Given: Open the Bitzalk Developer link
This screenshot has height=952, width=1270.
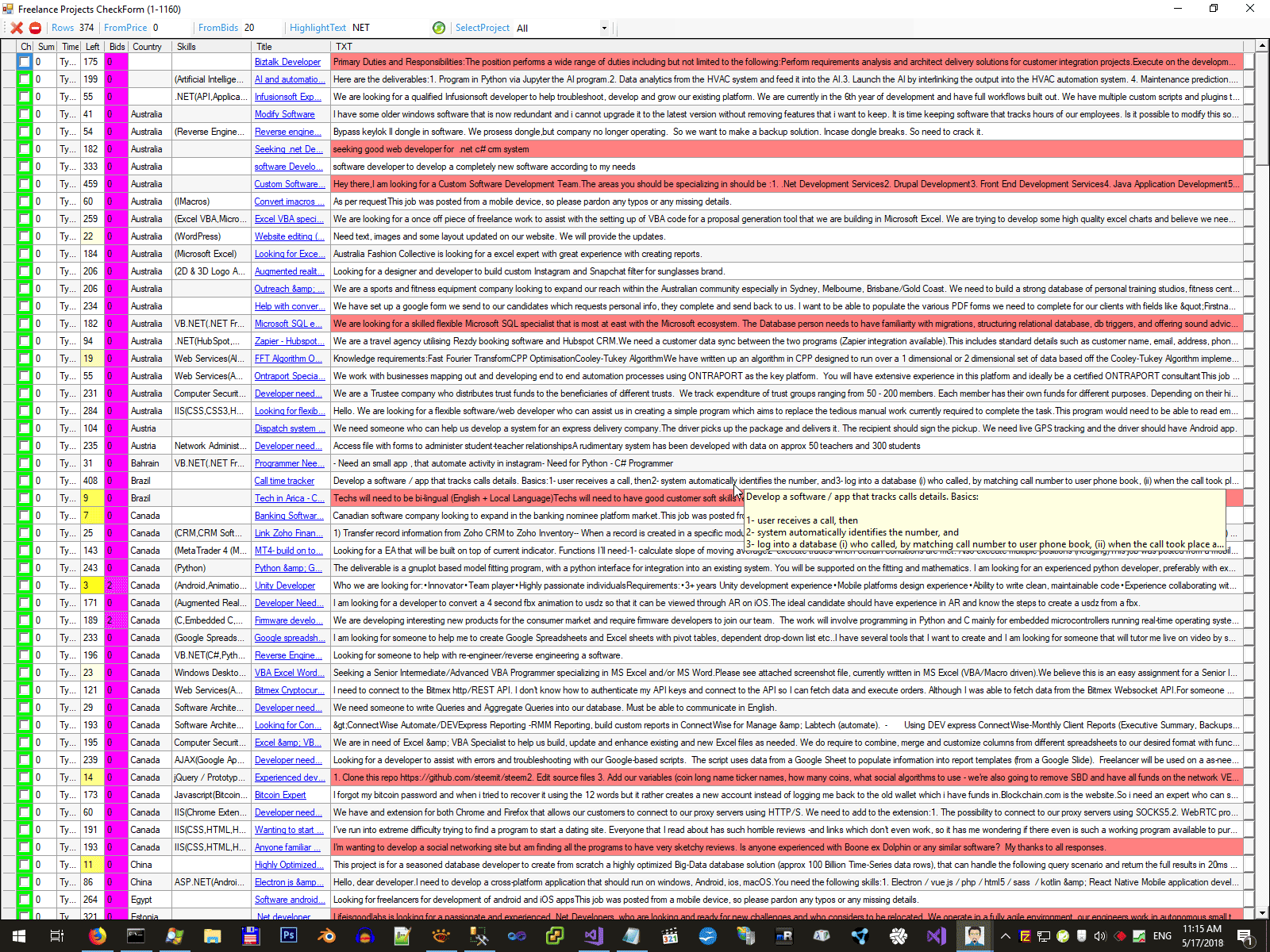Looking at the screenshot, I should 287,62.
